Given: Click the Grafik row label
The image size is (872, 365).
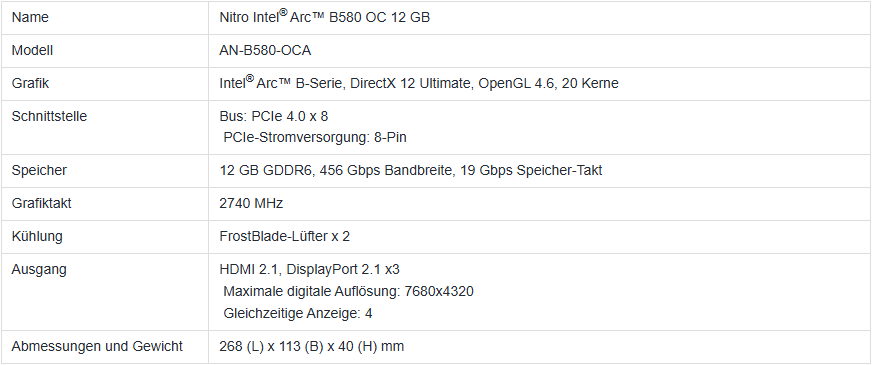Looking at the screenshot, I should [30, 83].
